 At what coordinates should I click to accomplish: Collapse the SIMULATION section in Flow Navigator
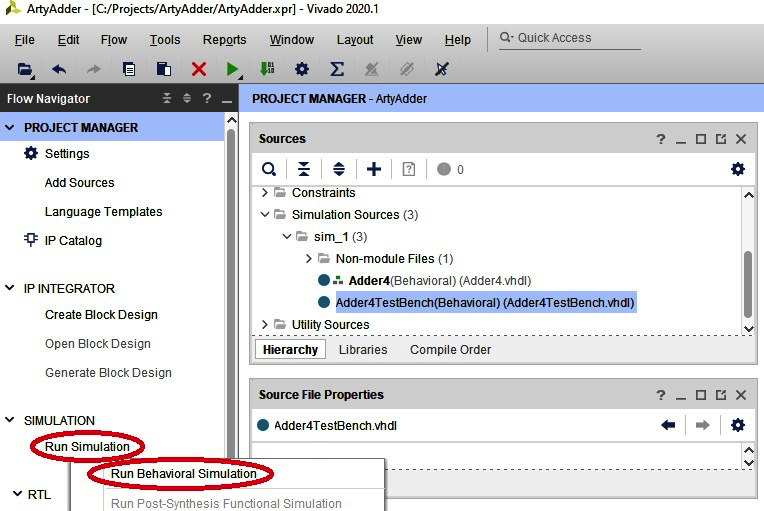coord(11,421)
